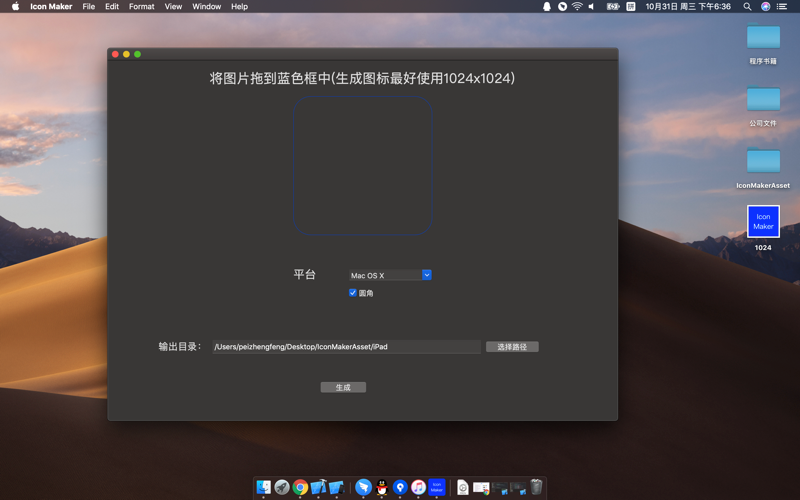Click the blue image drop box
This screenshot has height=500, width=800.
[363, 165]
